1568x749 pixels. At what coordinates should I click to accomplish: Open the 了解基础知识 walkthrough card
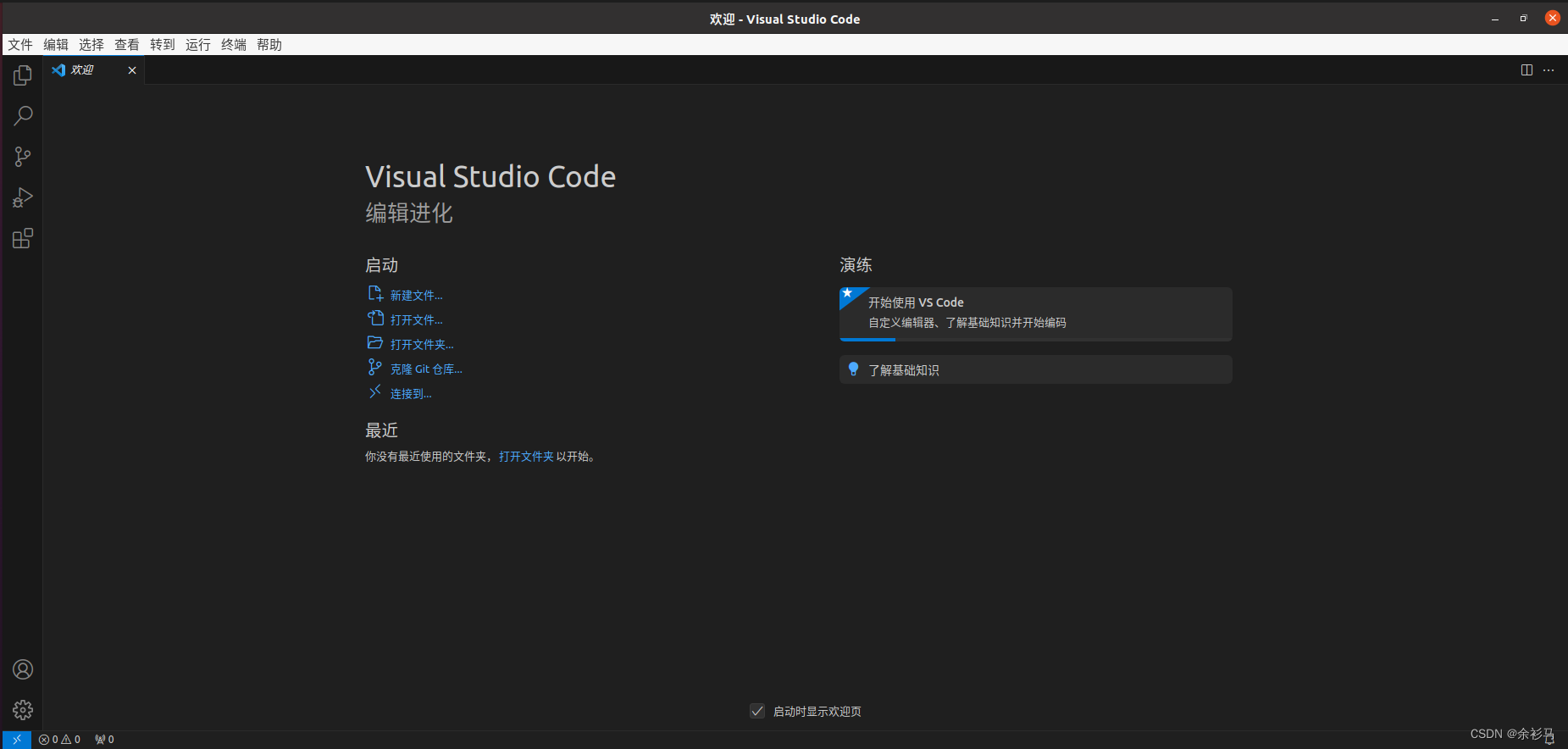[1035, 369]
